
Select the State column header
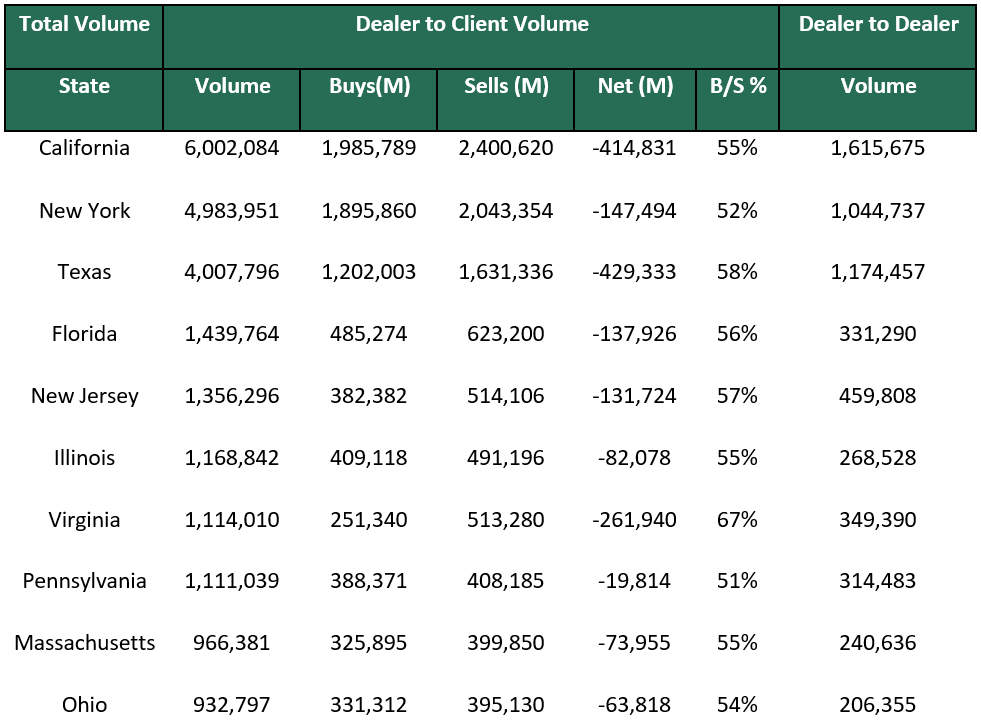tap(84, 86)
